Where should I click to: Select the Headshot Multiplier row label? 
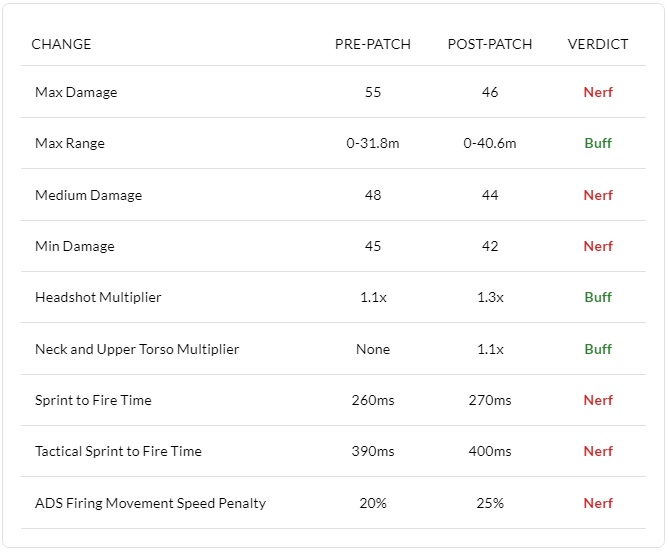[x=98, y=297]
